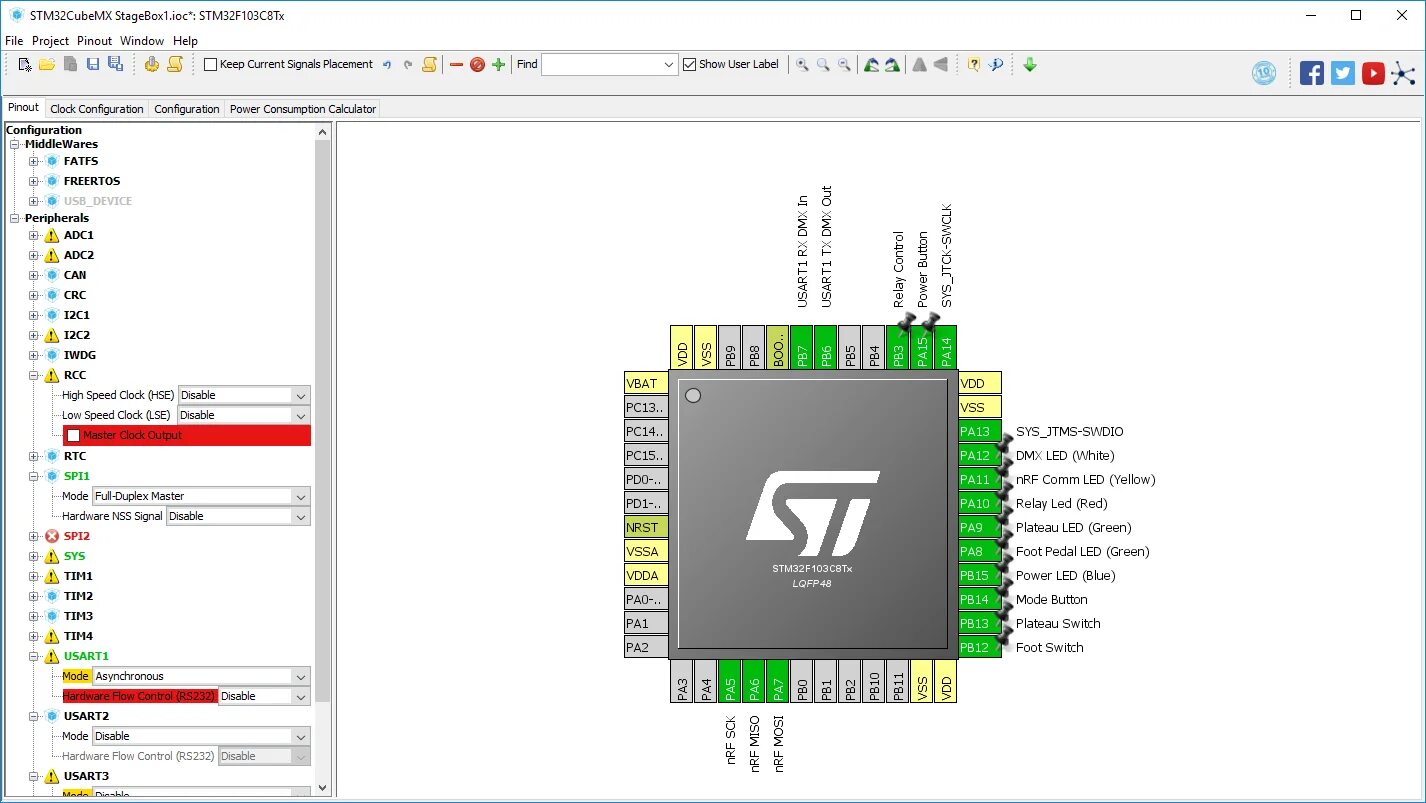Screen dimensions: 1426x803
Task: Click the PA5 pin on the chip
Action: [x=730, y=680]
